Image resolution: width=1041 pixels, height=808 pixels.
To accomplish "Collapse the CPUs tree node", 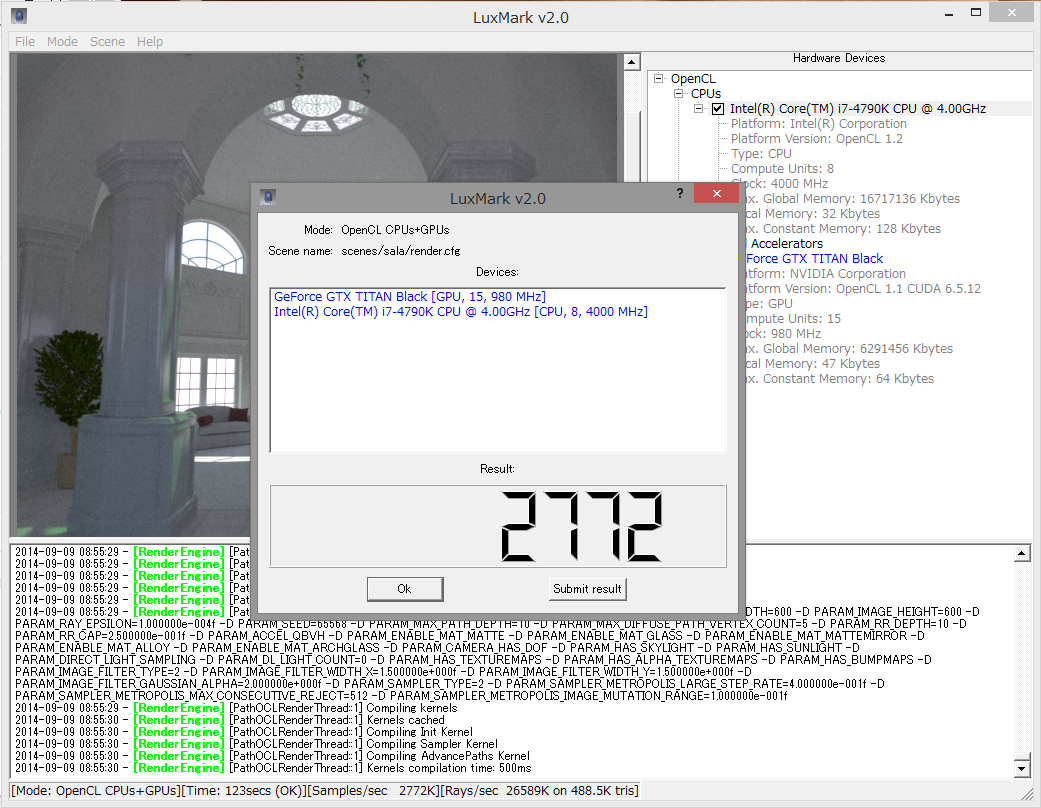I will pos(678,94).
